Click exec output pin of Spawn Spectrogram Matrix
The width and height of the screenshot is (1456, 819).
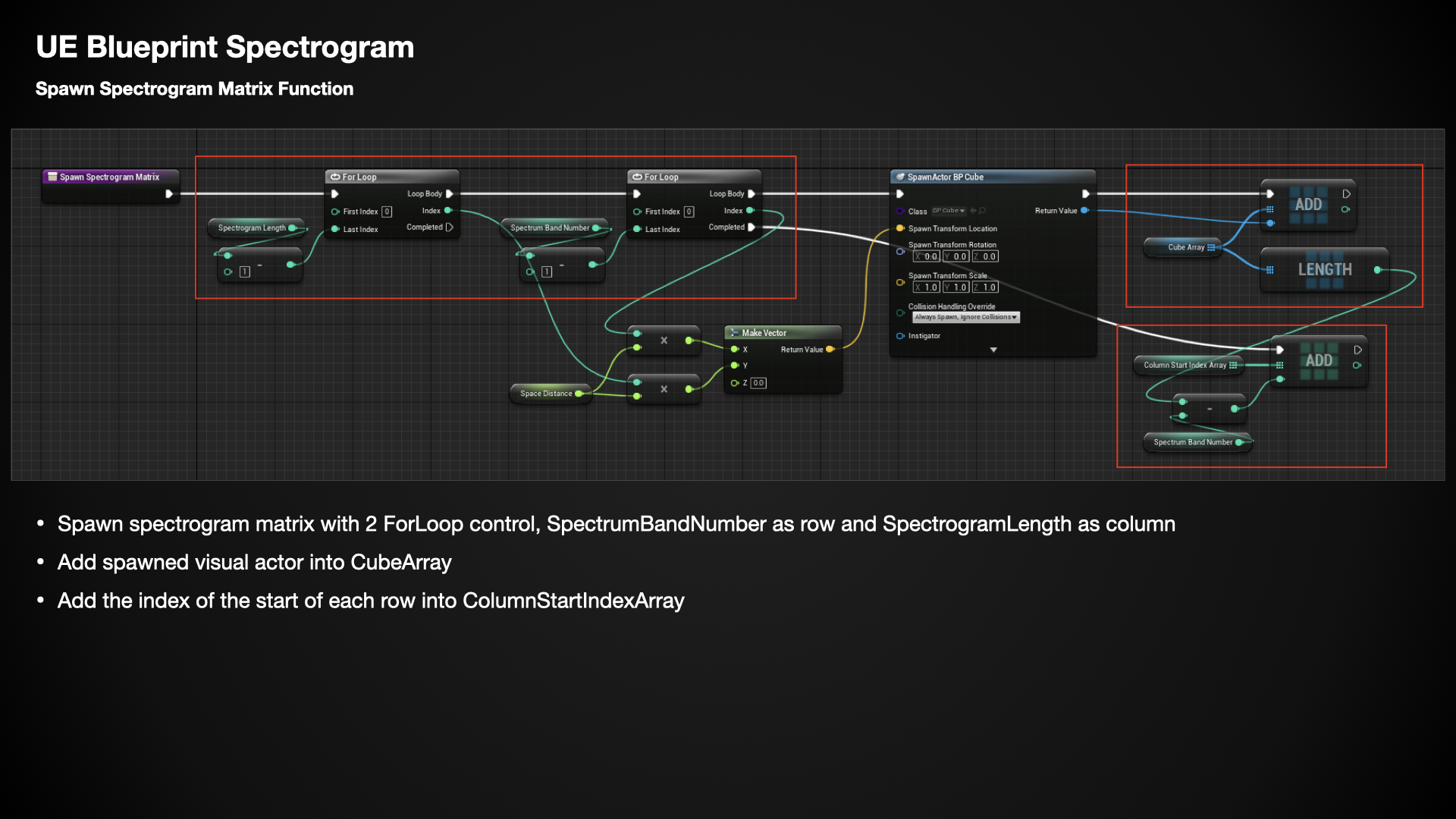169,194
